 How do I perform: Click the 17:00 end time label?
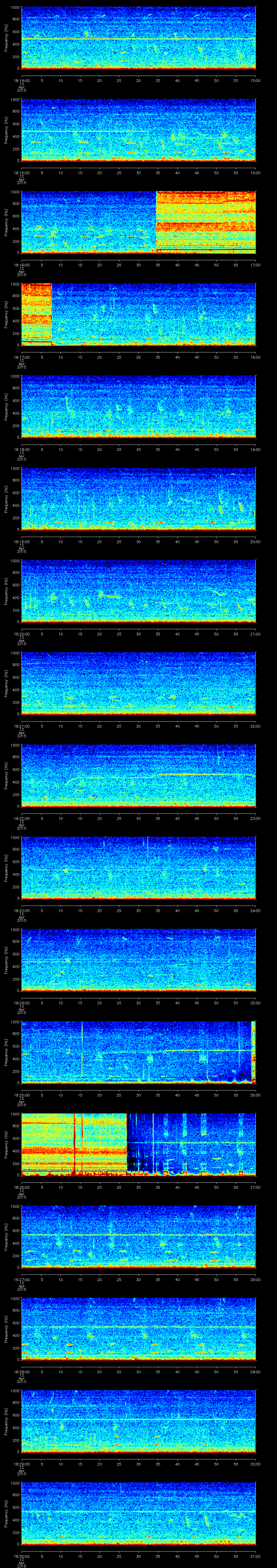pos(256,265)
